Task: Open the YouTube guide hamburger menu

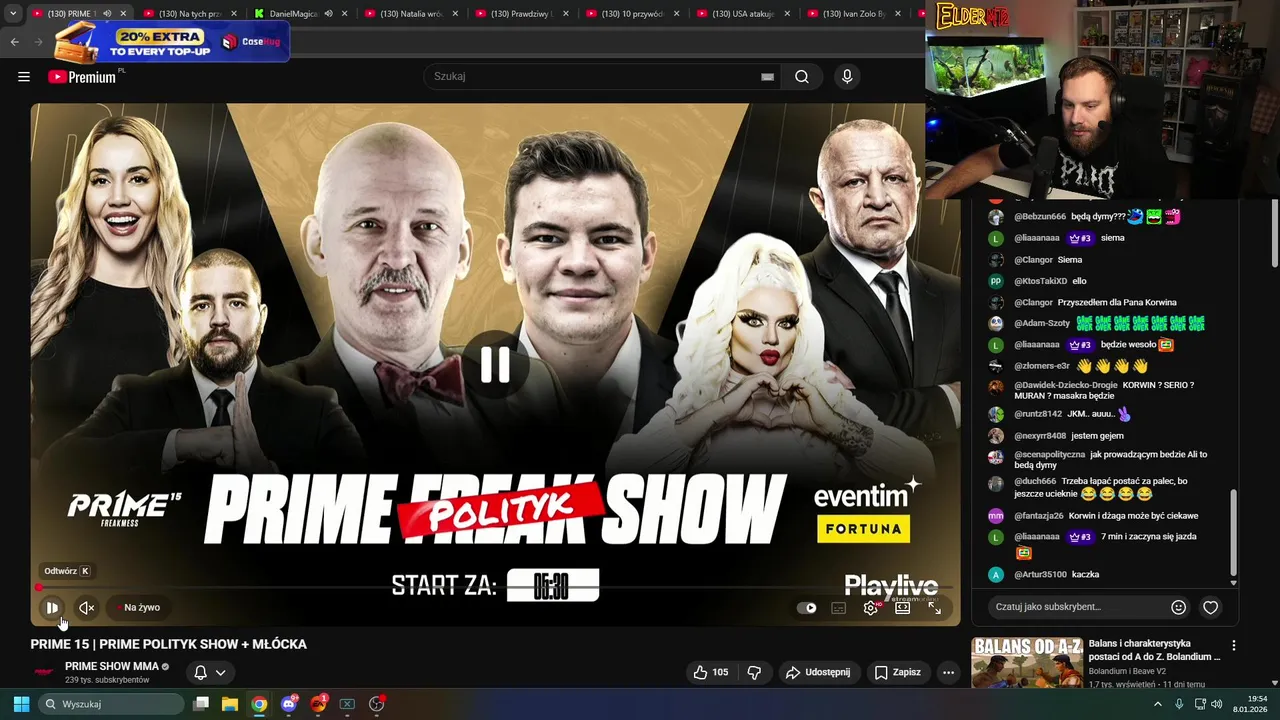Action: pyautogui.click(x=24, y=77)
